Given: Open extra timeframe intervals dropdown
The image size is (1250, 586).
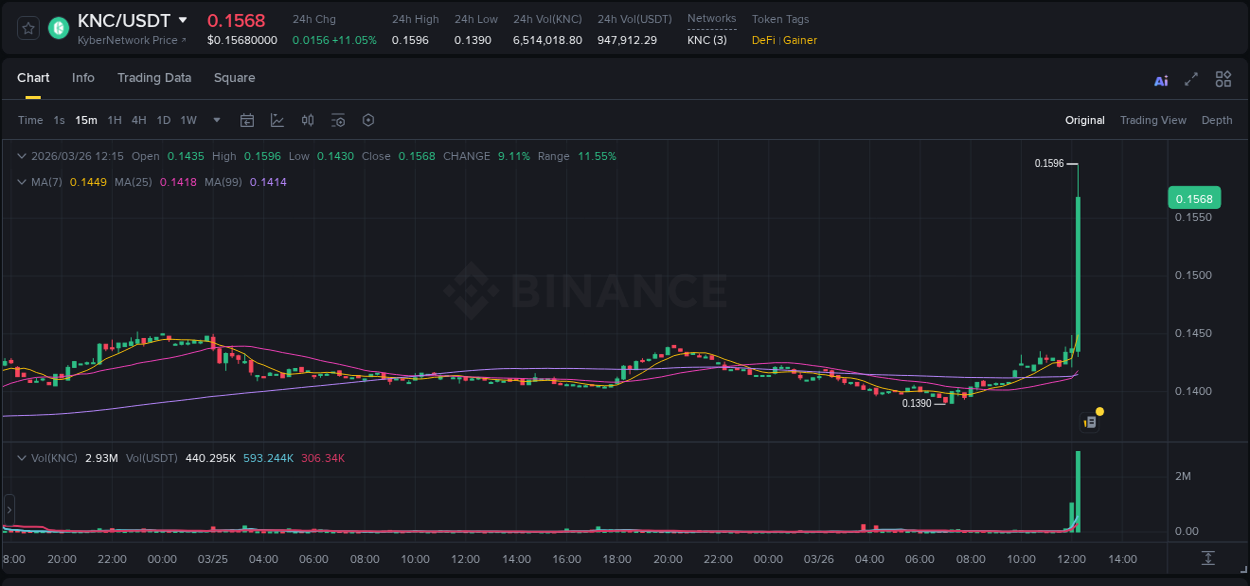Looking at the screenshot, I should click(215, 120).
